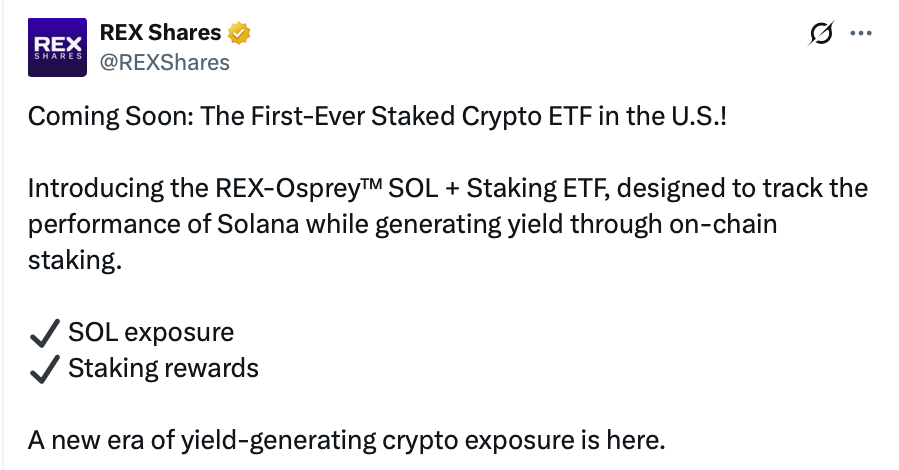Click the gold verified badge
This screenshot has height=470, width=899.
(x=239, y=34)
